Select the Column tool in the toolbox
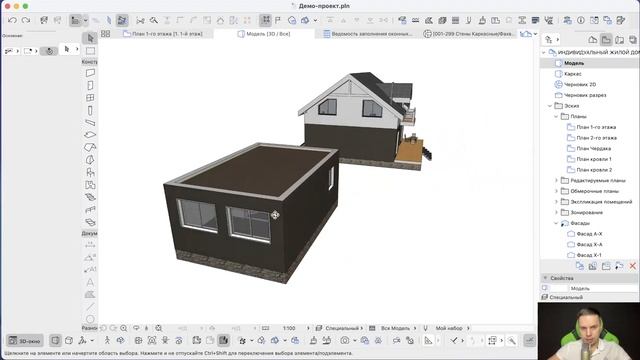640x360 pixels. [x=90, y=110]
